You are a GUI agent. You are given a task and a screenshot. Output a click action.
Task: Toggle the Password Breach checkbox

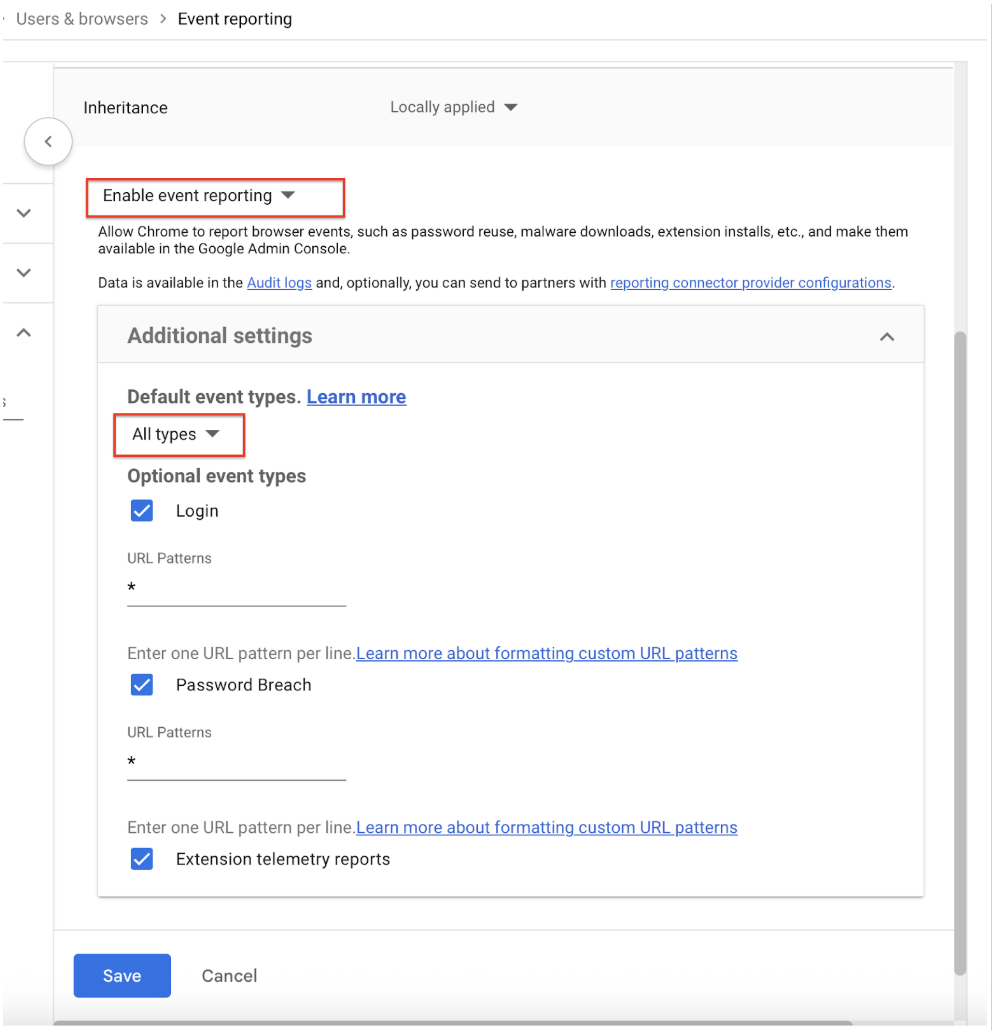tap(142, 685)
